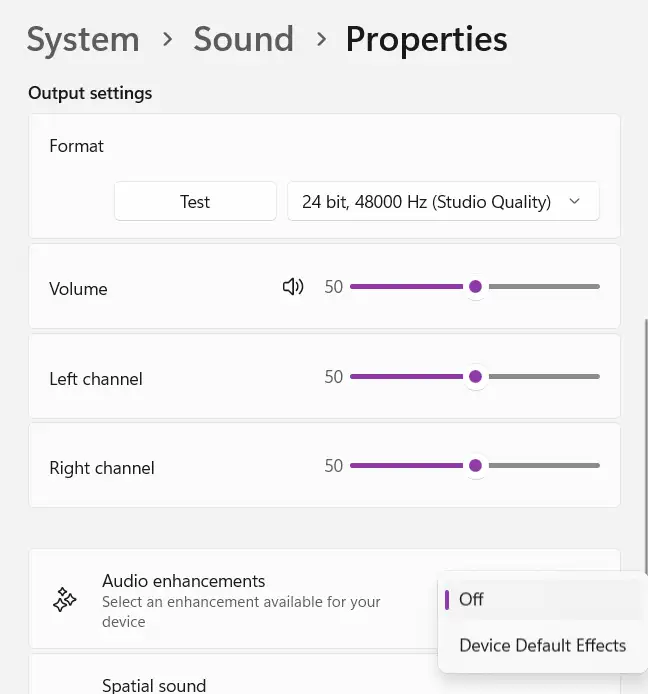Image resolution: width=648 pixels, height=694 pixels.
Task: Click the chevron between System and Sound
Action: tap(169, 40)
